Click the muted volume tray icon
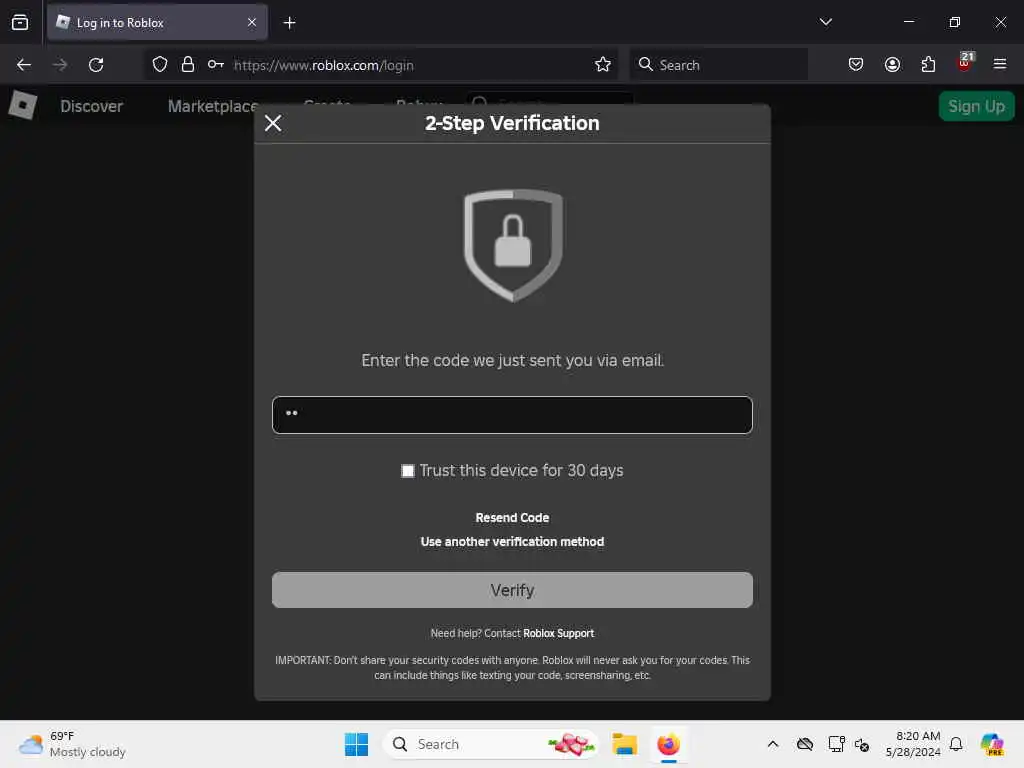 862,744
